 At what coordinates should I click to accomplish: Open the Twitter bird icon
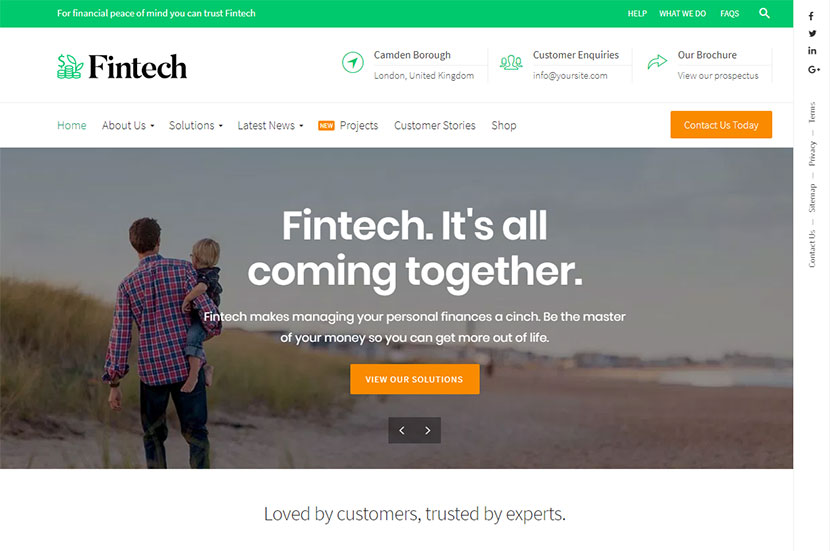(812, 33)
